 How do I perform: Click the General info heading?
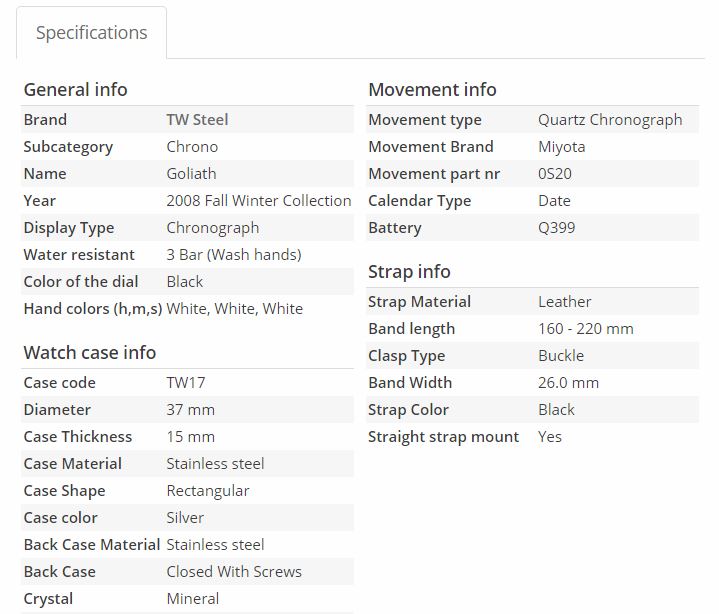pyautogui.click(x=75, y=89)
